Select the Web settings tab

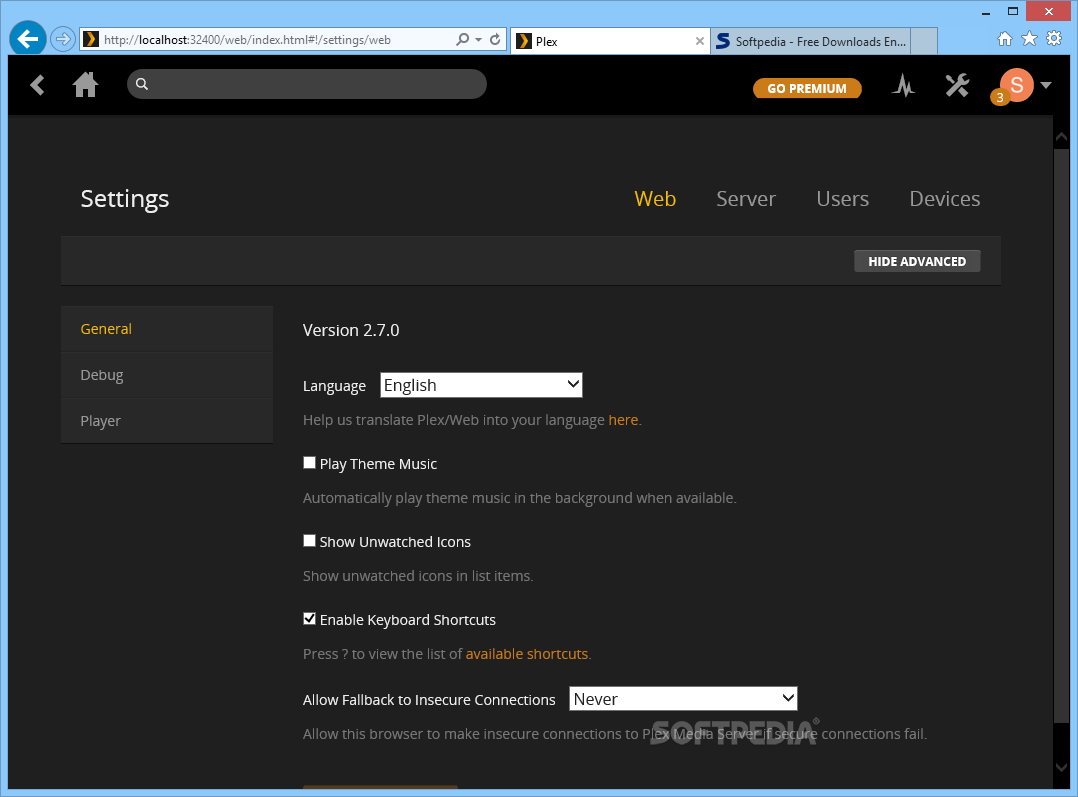(x=655, y=199)
